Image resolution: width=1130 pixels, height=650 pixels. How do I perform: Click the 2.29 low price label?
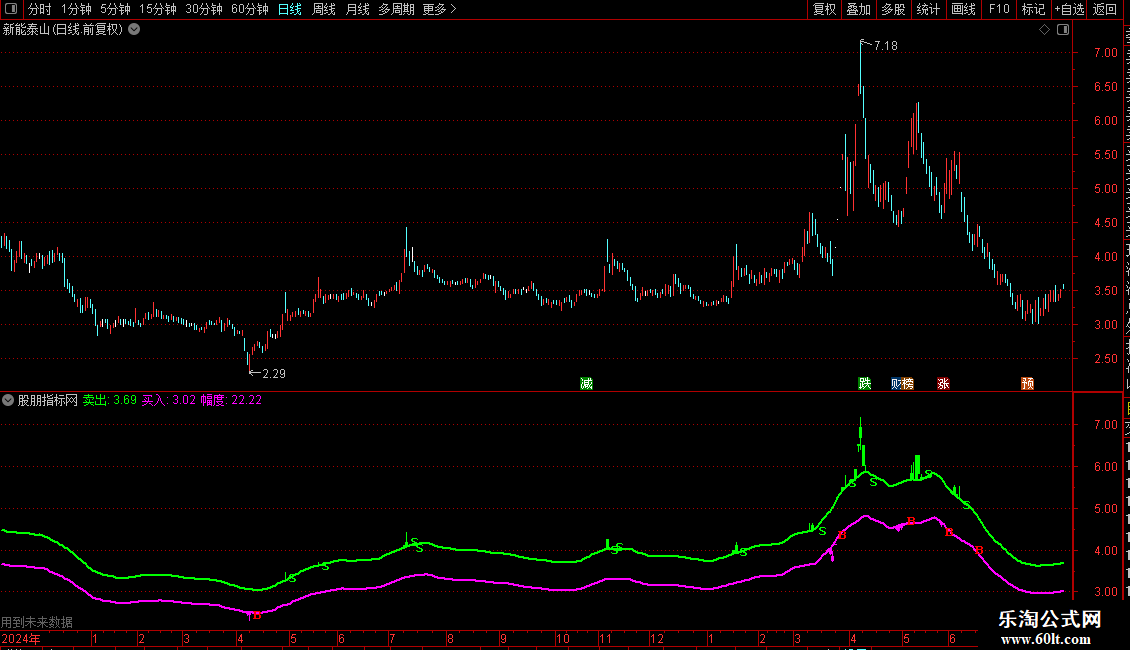coord(274,373)
